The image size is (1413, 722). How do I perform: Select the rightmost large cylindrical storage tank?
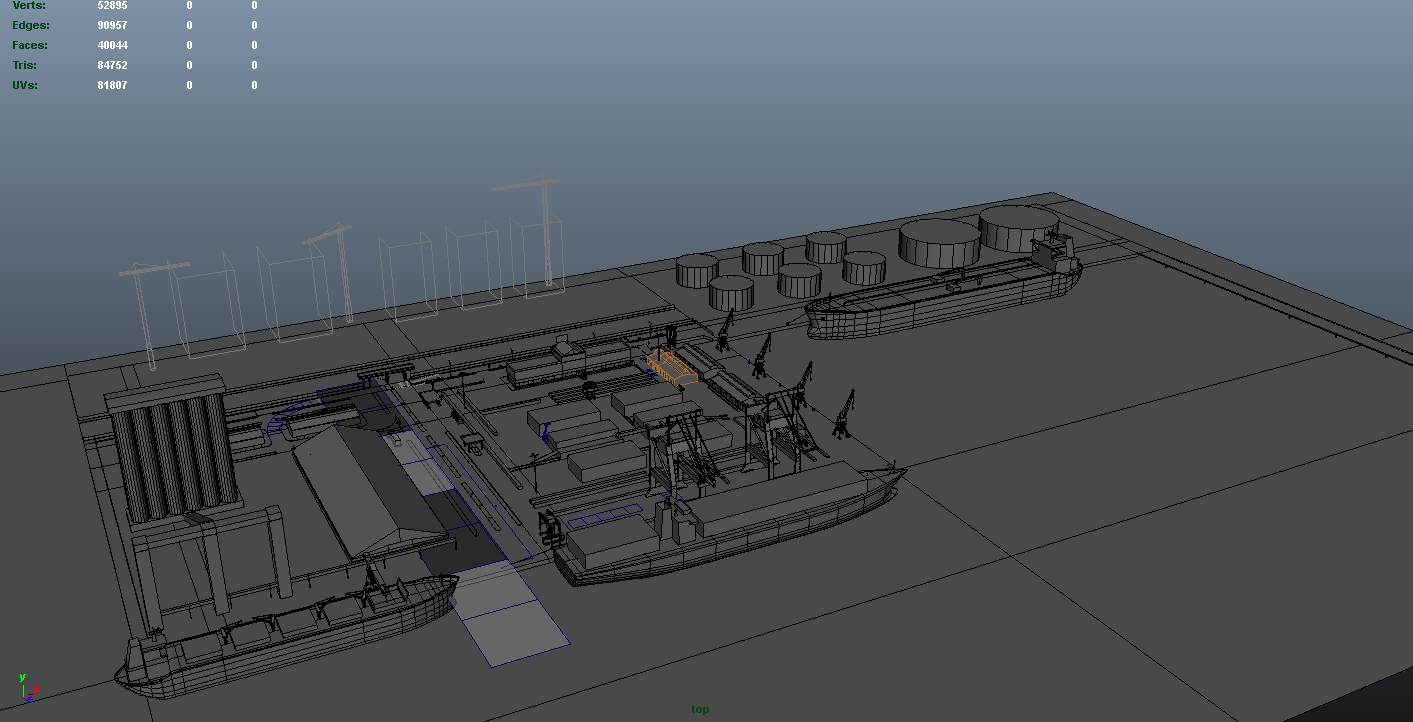coord(1018,228)
